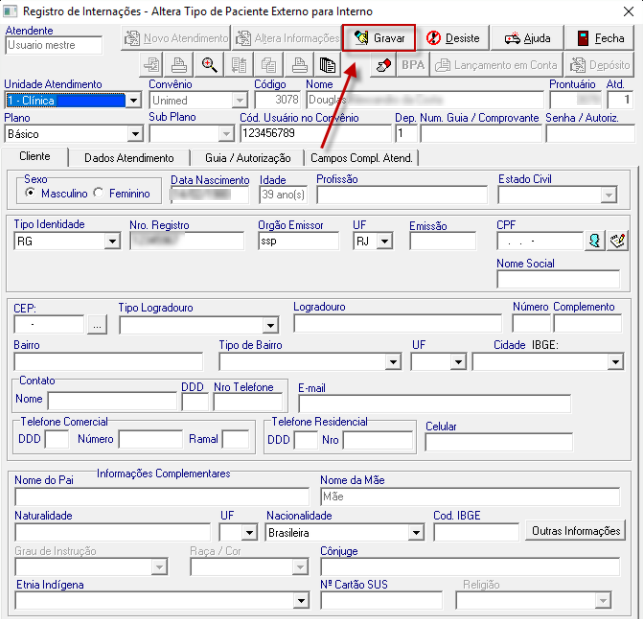Open Ajuda help with the ambulance icon

527,38
